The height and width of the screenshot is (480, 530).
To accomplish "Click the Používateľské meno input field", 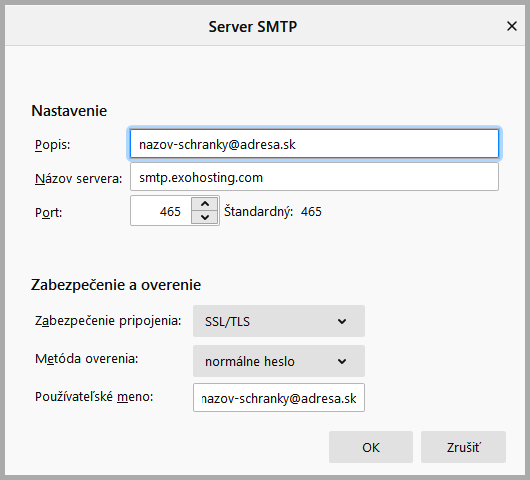I will pyautogui.click(x=279, y=398).
